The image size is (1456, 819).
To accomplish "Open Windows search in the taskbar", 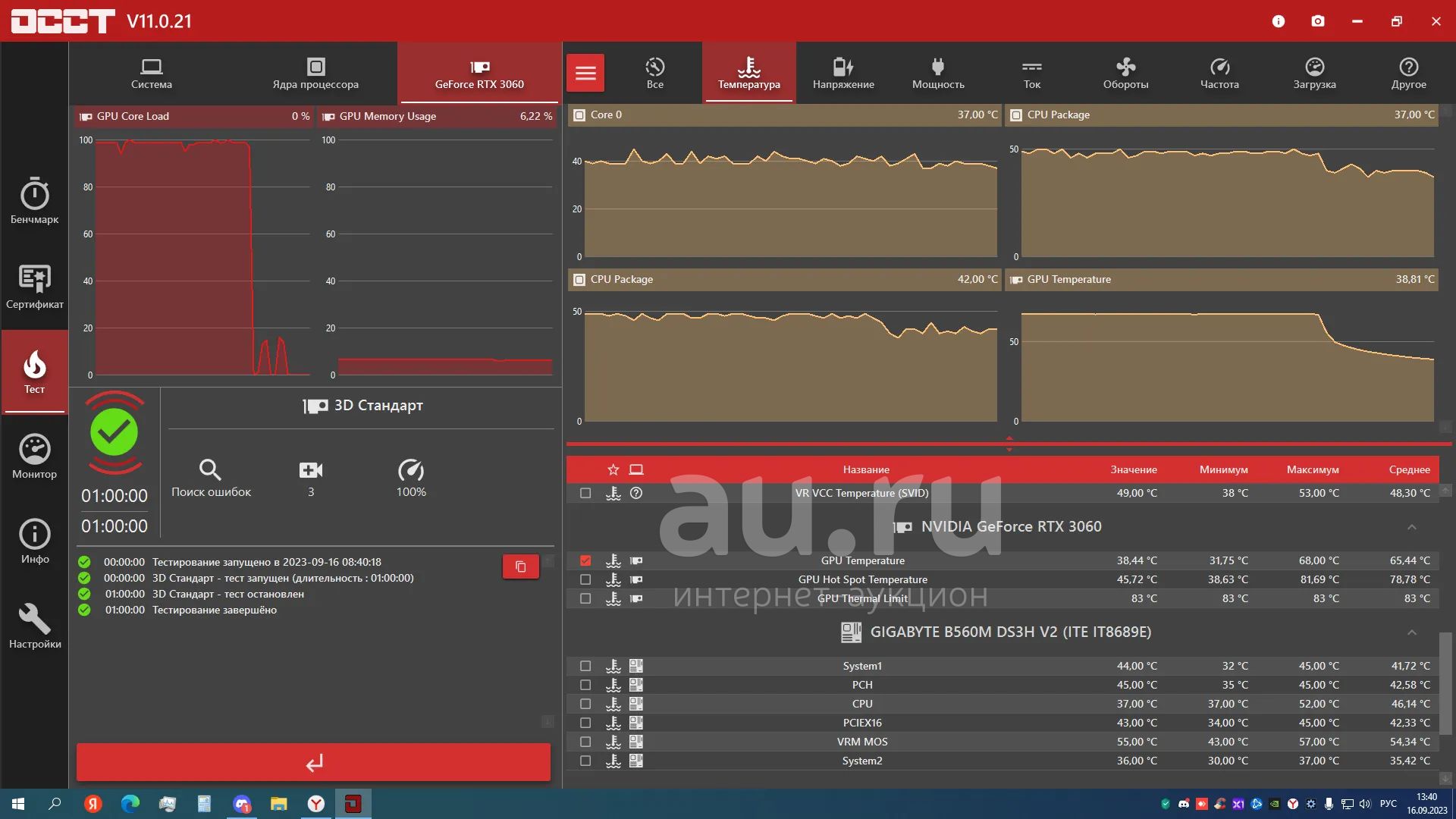I will (x=55, y=804).
